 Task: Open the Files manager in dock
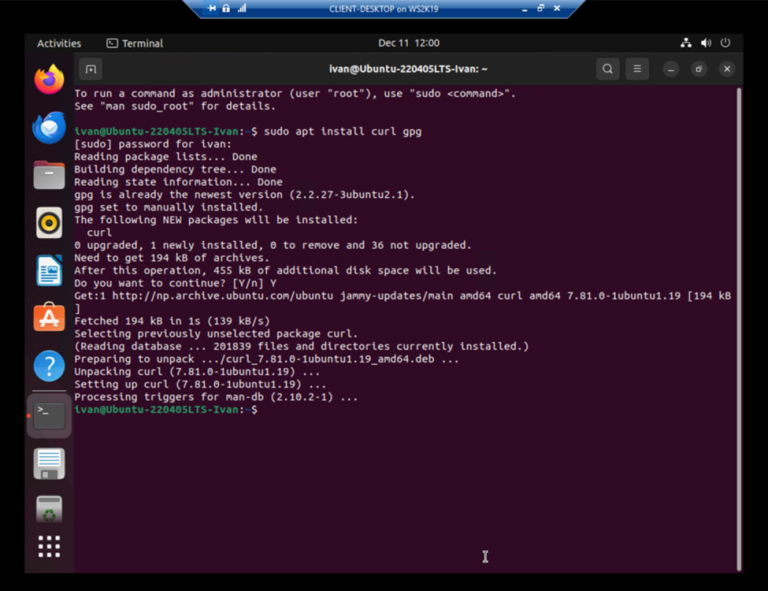click(49, 175)
